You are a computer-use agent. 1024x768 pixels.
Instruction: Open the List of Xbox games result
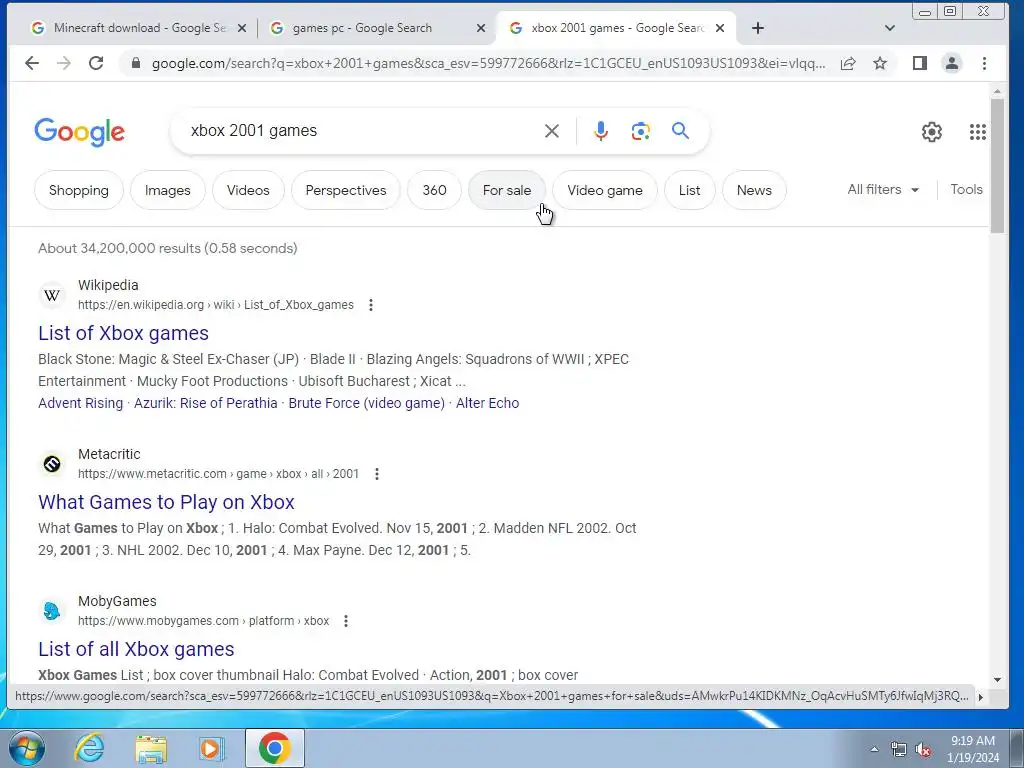[123, 333]
